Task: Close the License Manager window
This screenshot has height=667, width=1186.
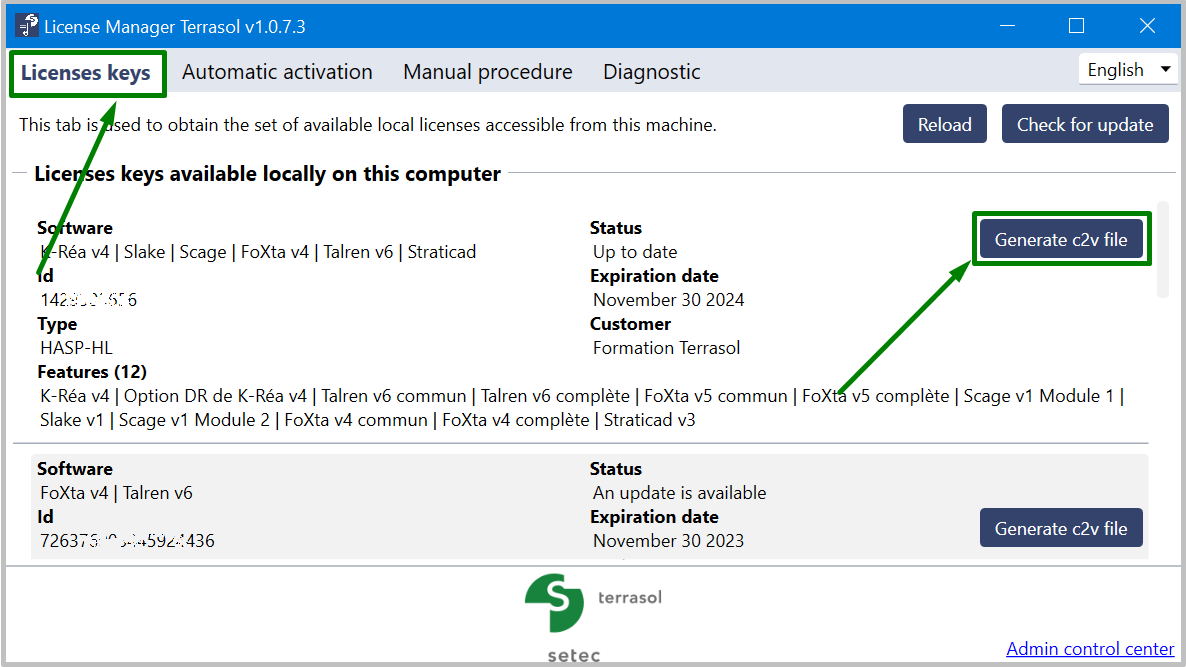Action: [1147, 26]
